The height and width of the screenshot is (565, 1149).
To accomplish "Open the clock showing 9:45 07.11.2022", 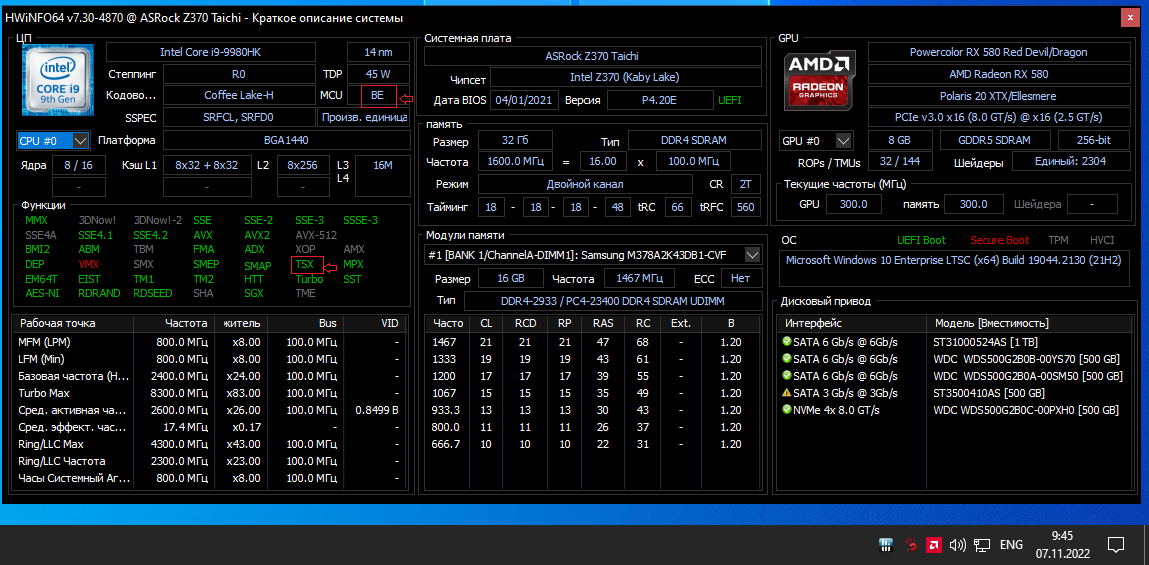I will coord(1062,544).
